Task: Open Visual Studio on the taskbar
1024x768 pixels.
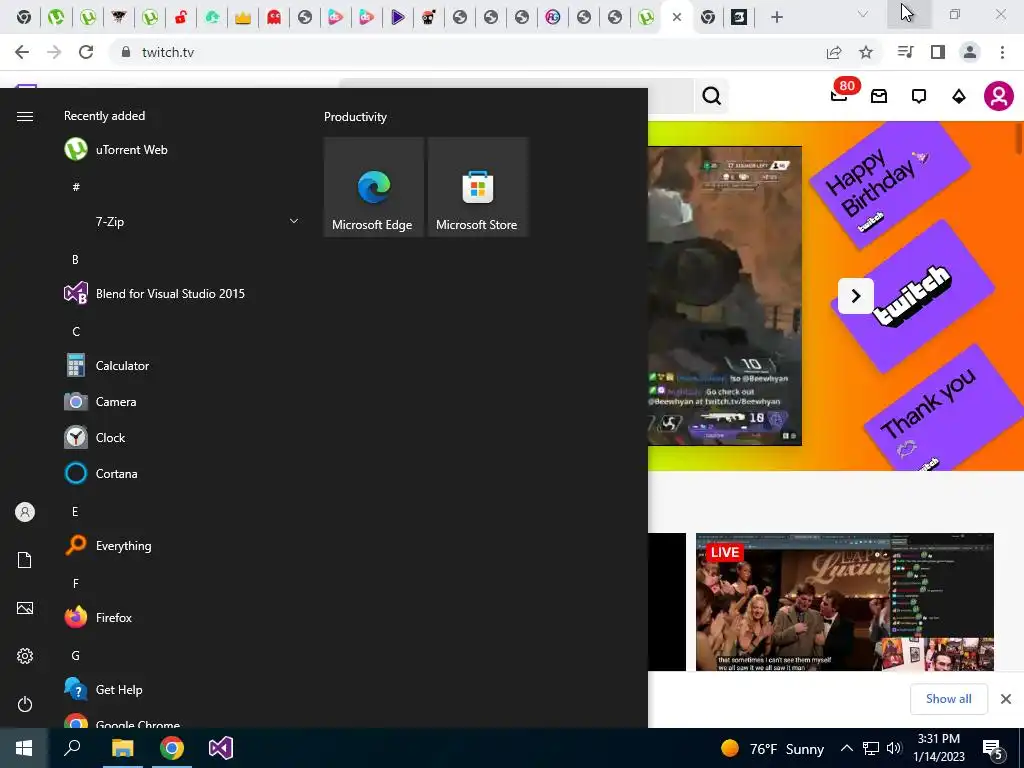Action: [x=221, y=748]
